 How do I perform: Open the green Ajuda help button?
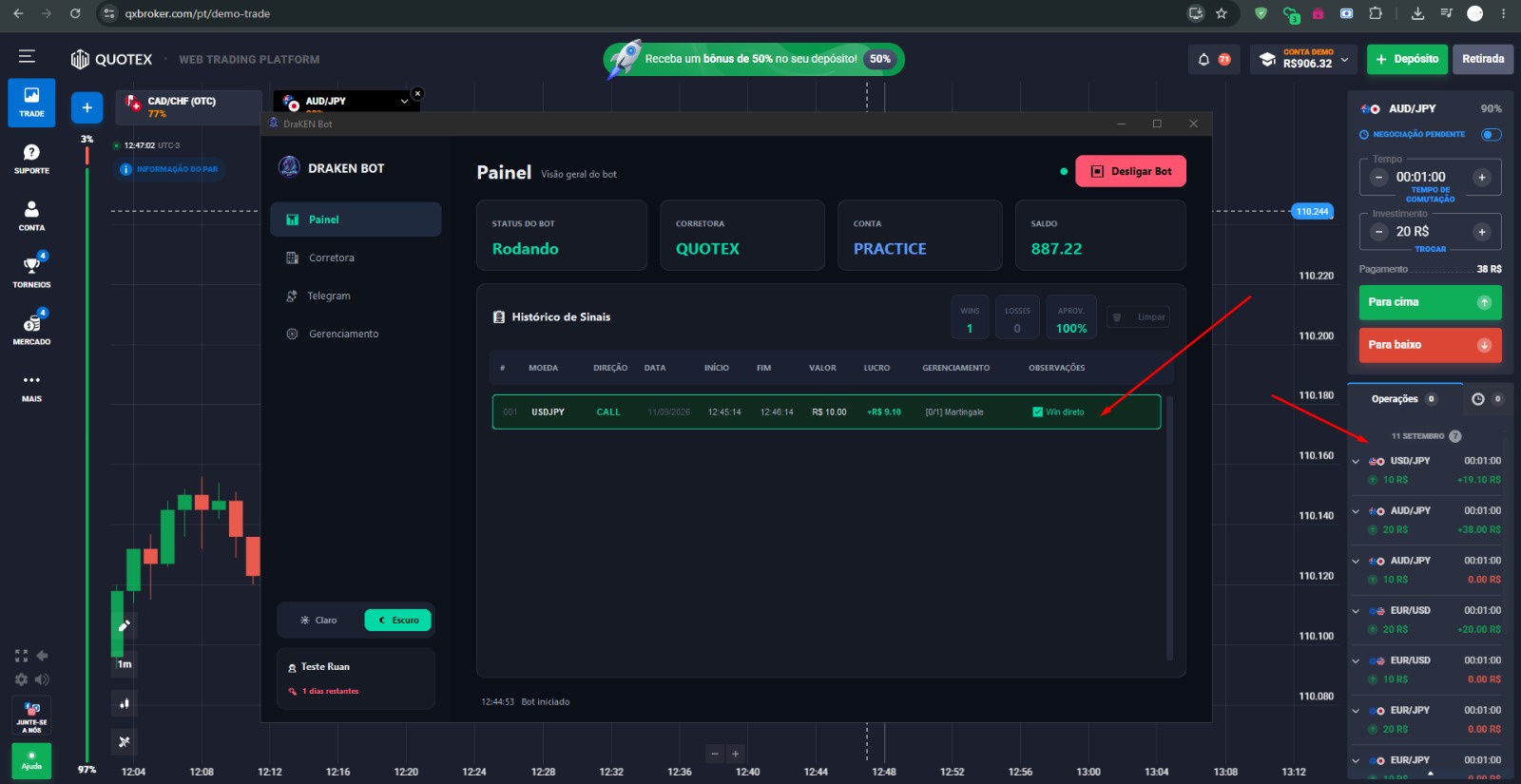[31, 761]
